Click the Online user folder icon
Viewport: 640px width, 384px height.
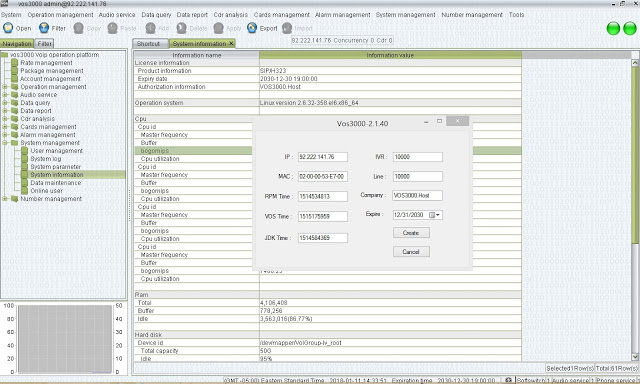[24, 191]
